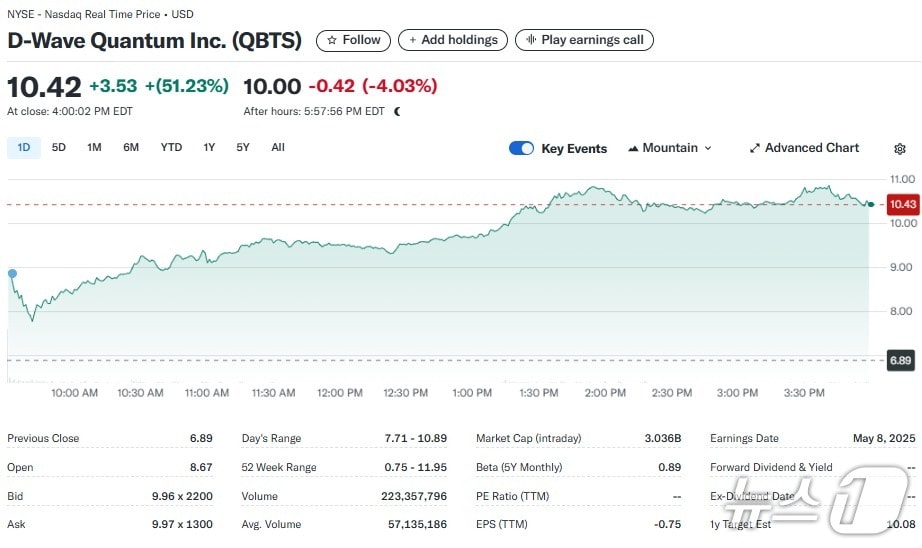Open chart settings gear icon
This screenshot has height=548, width=922.
[x=899, y=149]
